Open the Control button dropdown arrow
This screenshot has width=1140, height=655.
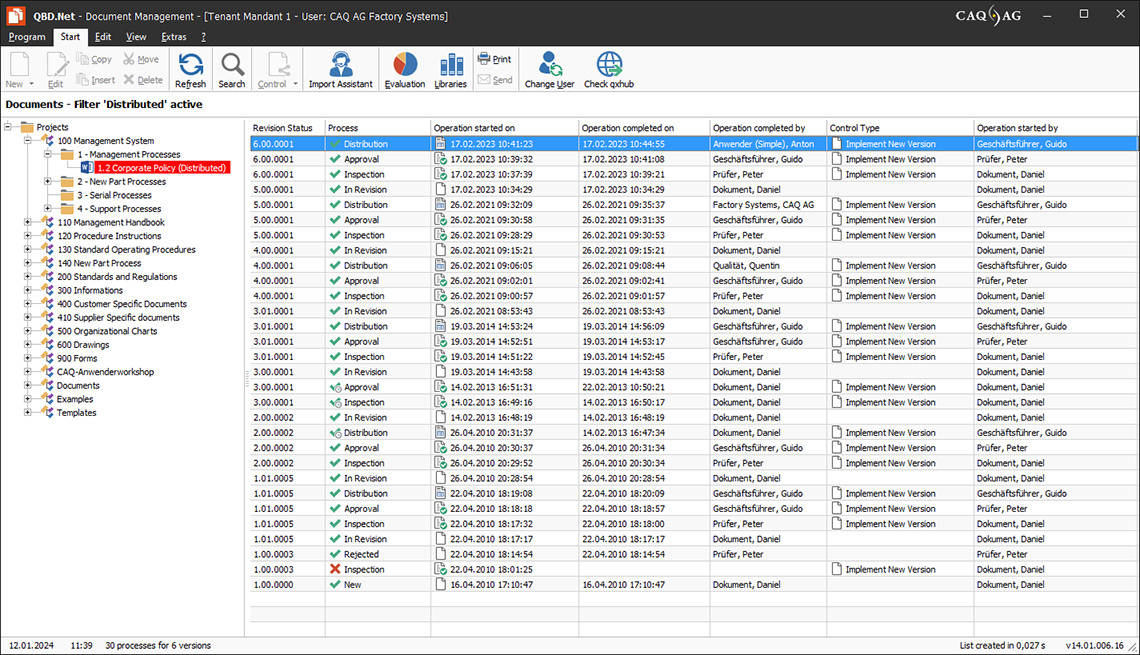click(x=295, y=84)
